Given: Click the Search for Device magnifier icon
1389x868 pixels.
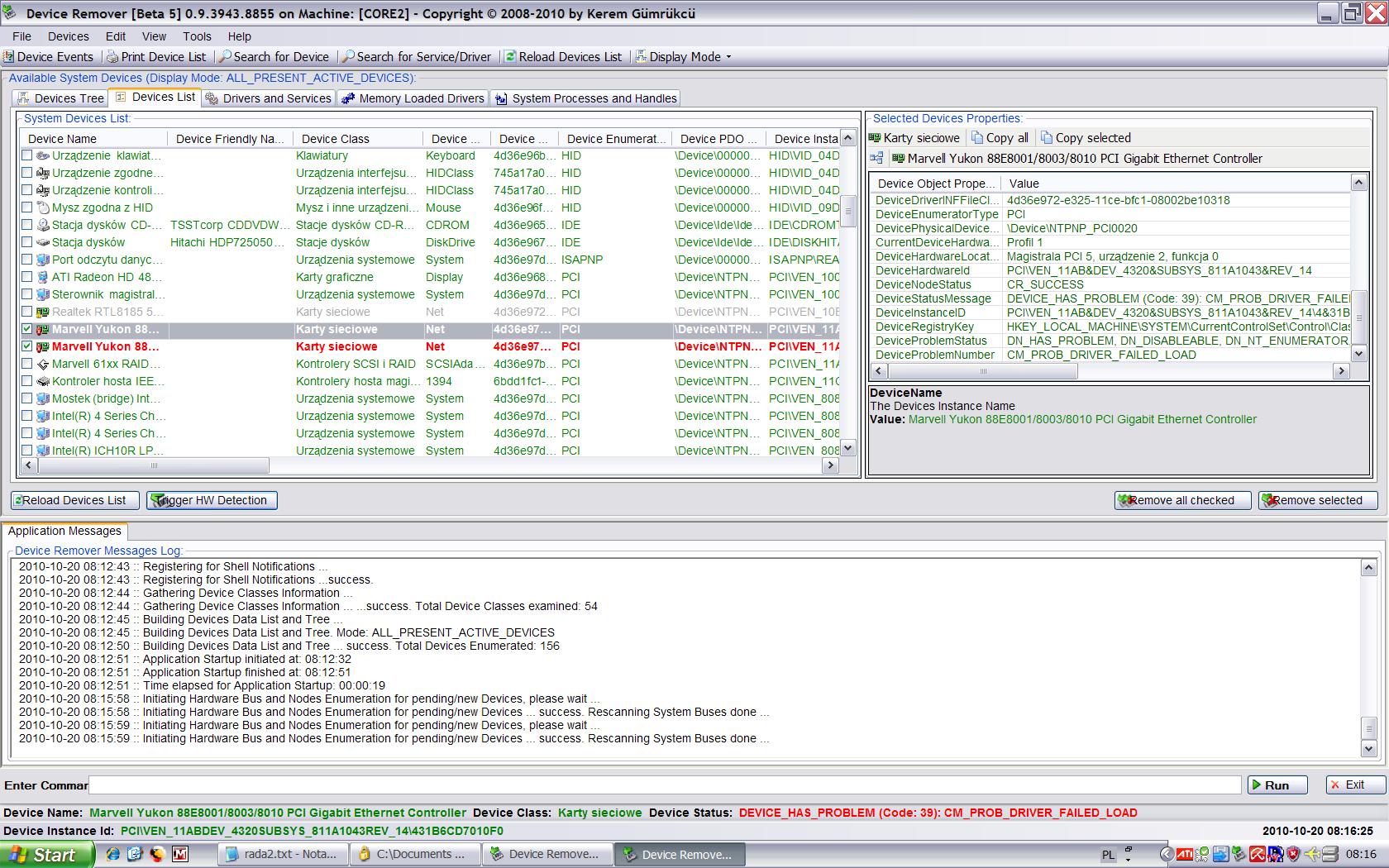Looking at the screenshot, I should [x=224, y=57].
